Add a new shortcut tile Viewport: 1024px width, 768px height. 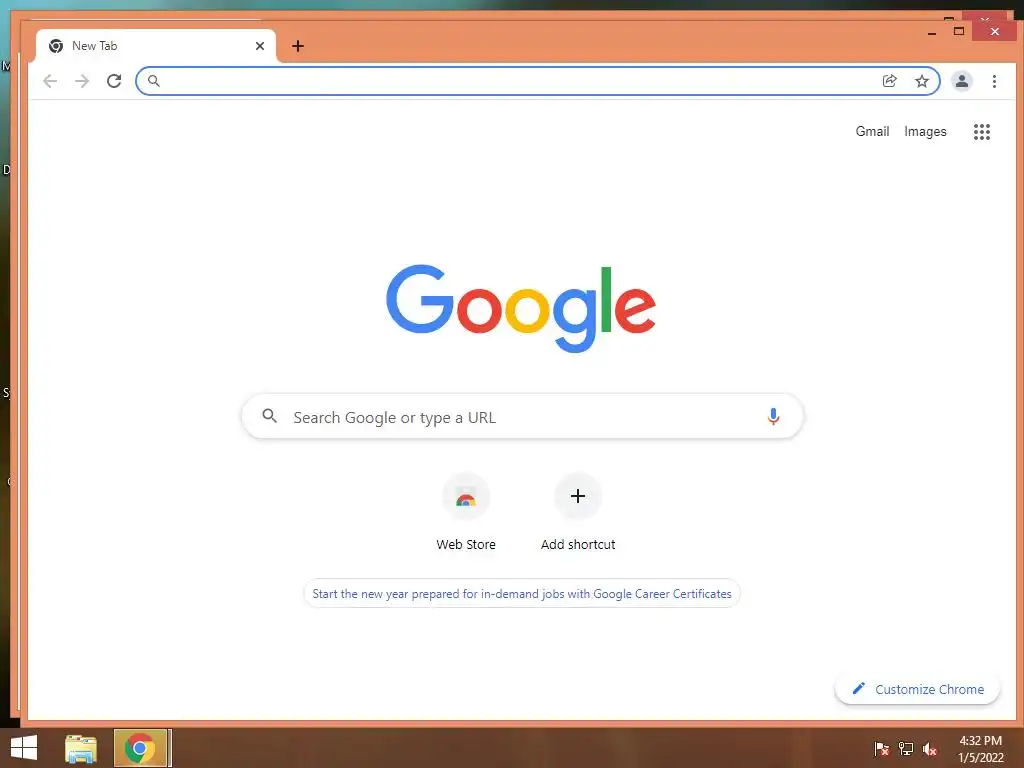coord(578,513)
